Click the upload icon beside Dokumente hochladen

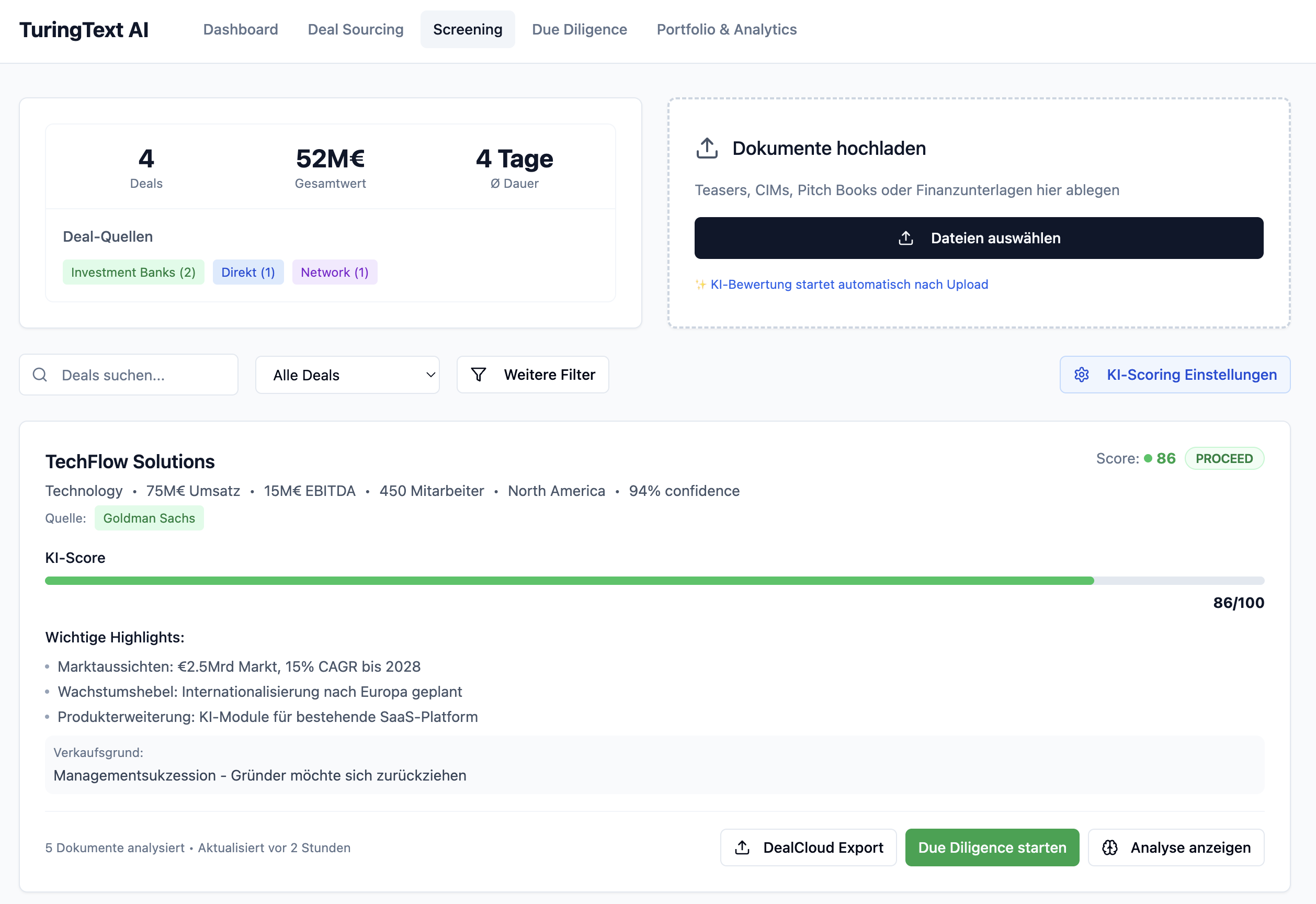(x=706, y=149)
